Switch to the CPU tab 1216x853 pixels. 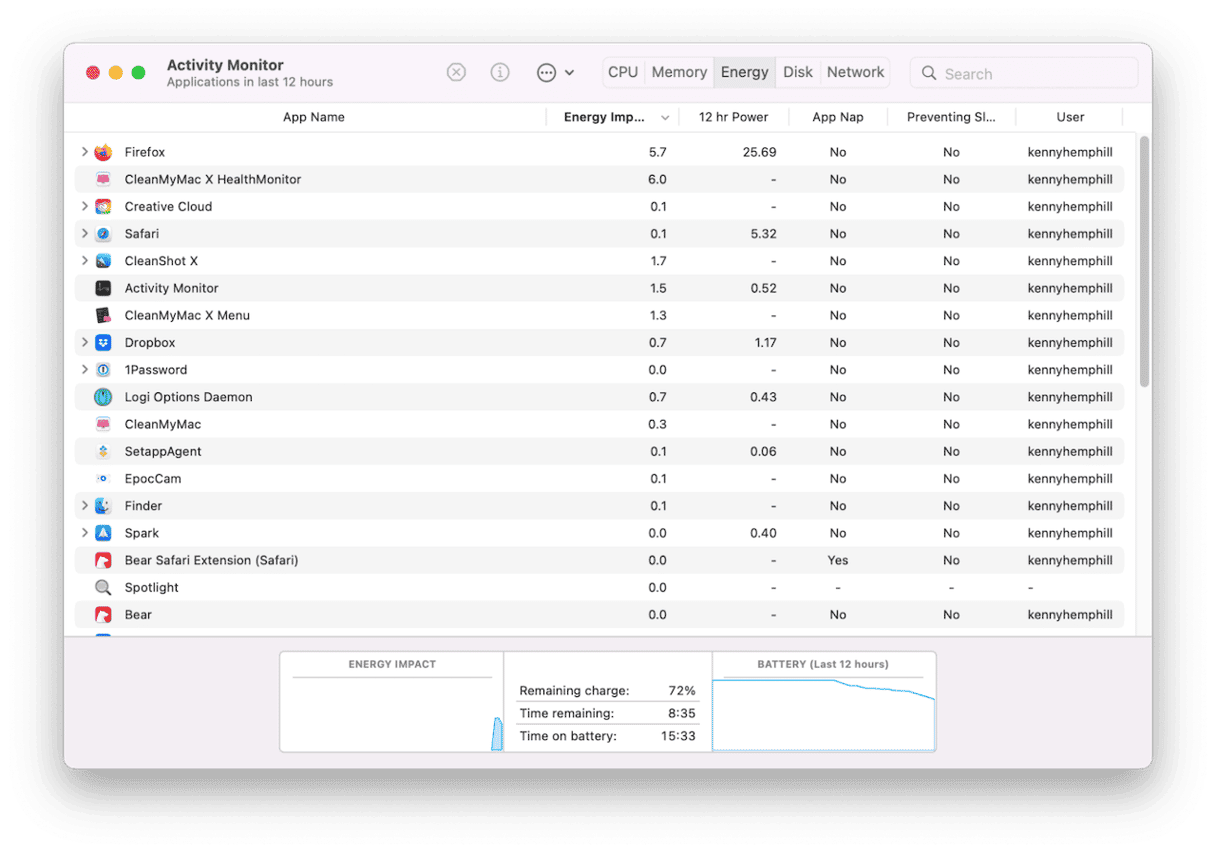623,72
